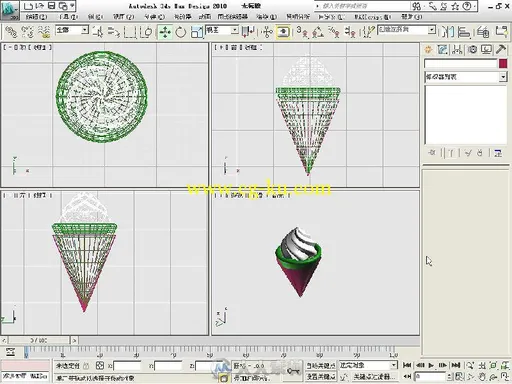Activate the Select Object tool
Image resolution: width=512 pixels, height=384 pixels.
pyautogui.click(x=98, y=32)
